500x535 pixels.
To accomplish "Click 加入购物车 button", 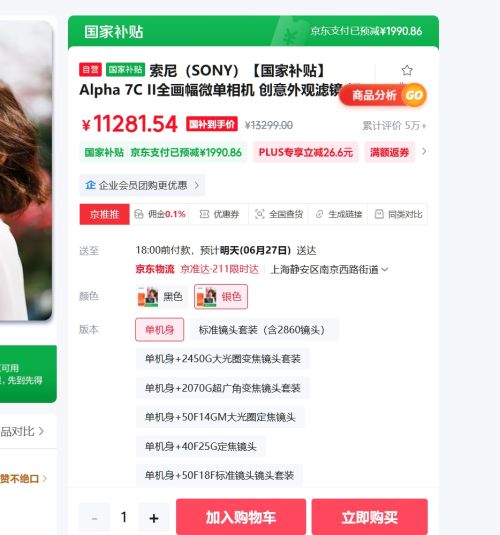I will (241, 517).
